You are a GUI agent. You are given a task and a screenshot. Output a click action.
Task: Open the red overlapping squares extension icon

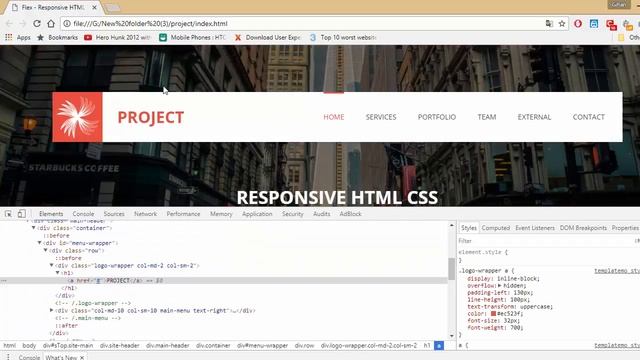(x=611, y=24)
